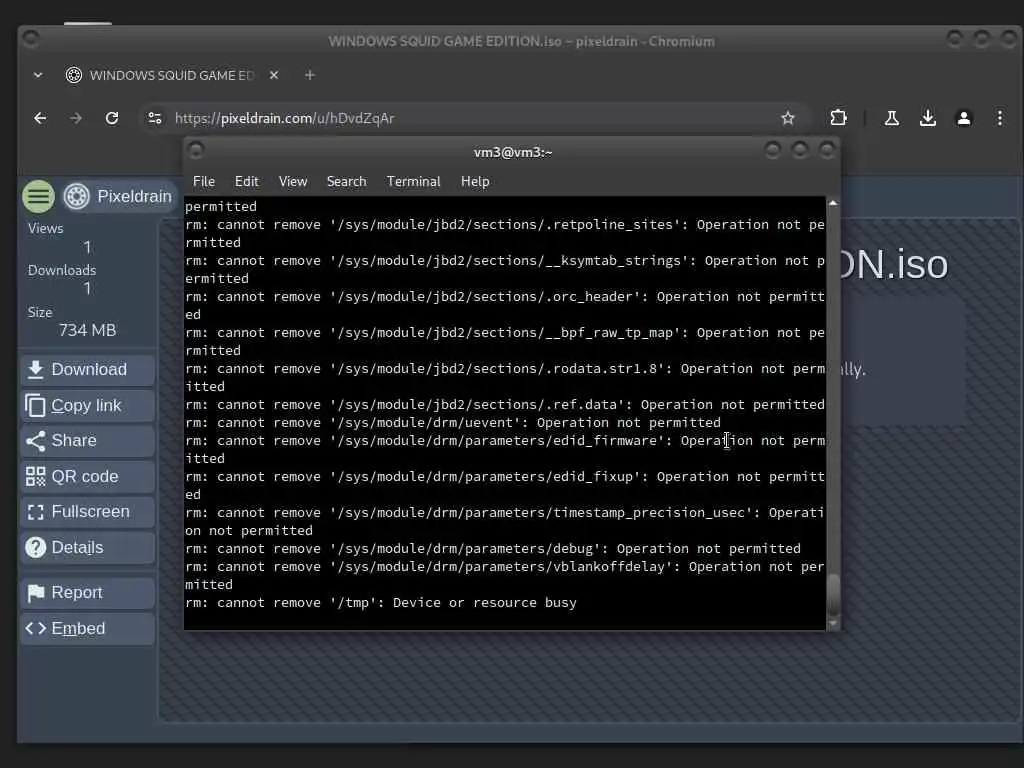Click the Fullscreen button
This screenshot has height=768, width=1024.
[x=88, y=512]
